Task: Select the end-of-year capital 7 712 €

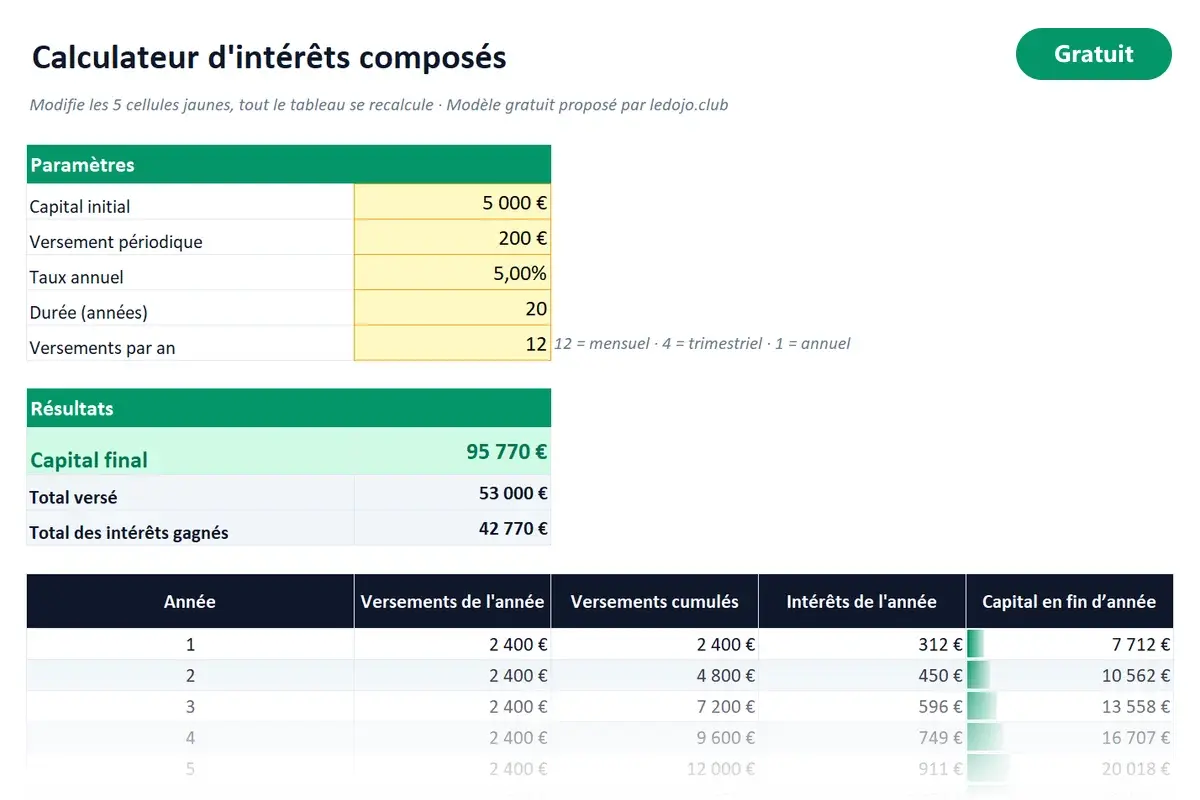Action: (x=1069, y=644)
